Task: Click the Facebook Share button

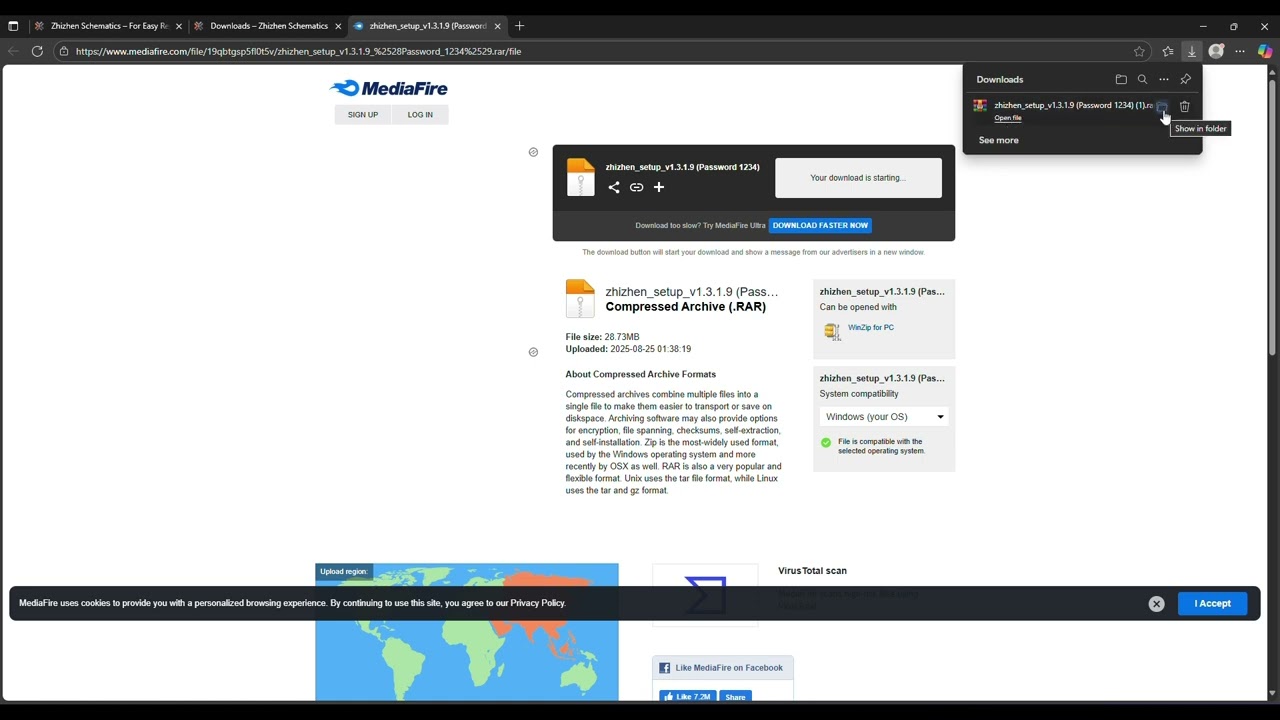Action: coord(735,697)
